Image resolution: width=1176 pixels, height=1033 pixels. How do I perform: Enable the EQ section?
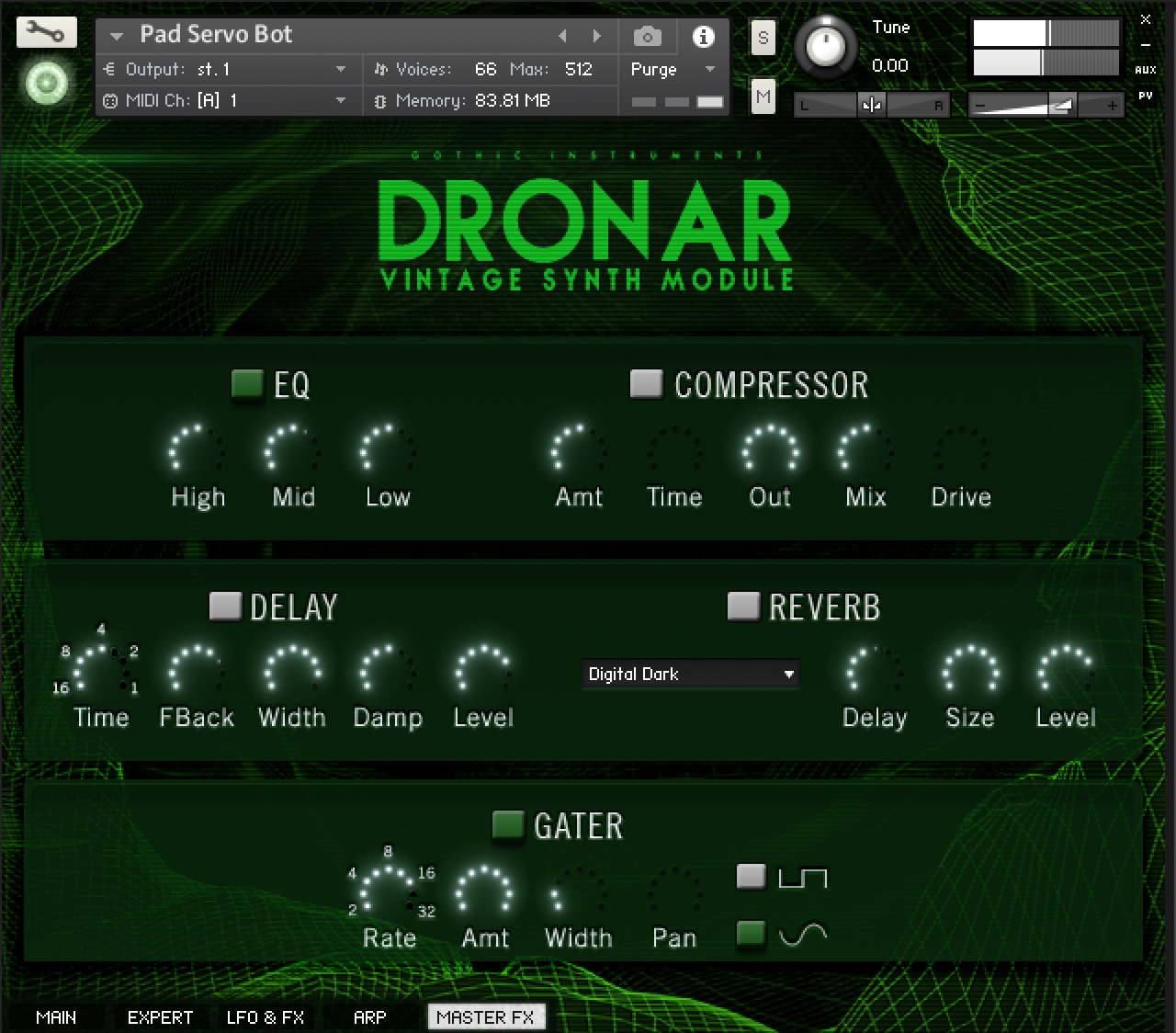245,384
